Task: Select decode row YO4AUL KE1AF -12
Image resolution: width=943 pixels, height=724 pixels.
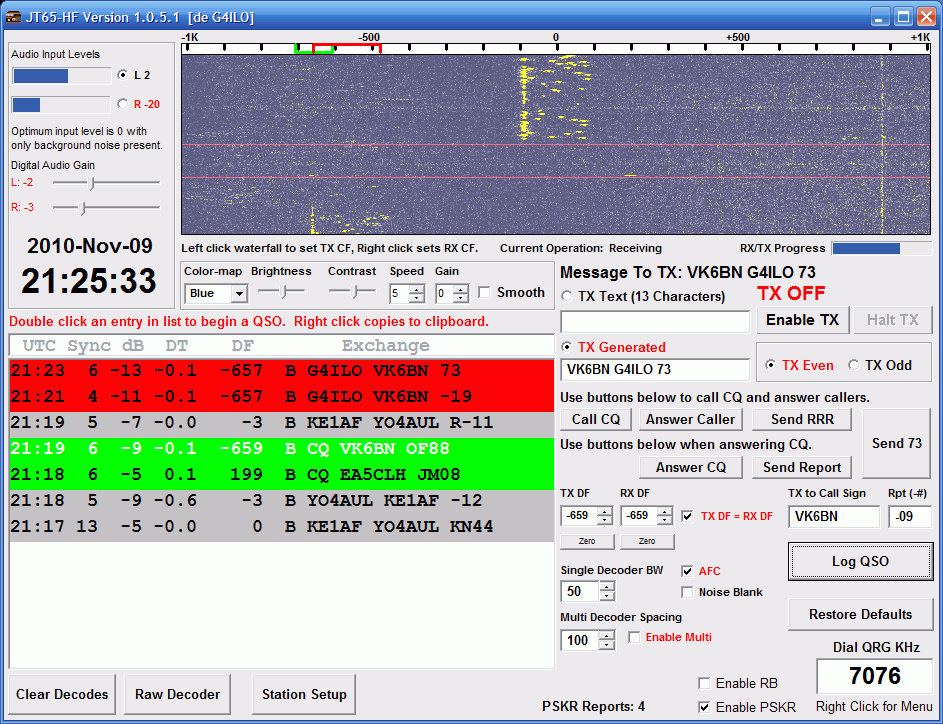Action: click(281, 500)
